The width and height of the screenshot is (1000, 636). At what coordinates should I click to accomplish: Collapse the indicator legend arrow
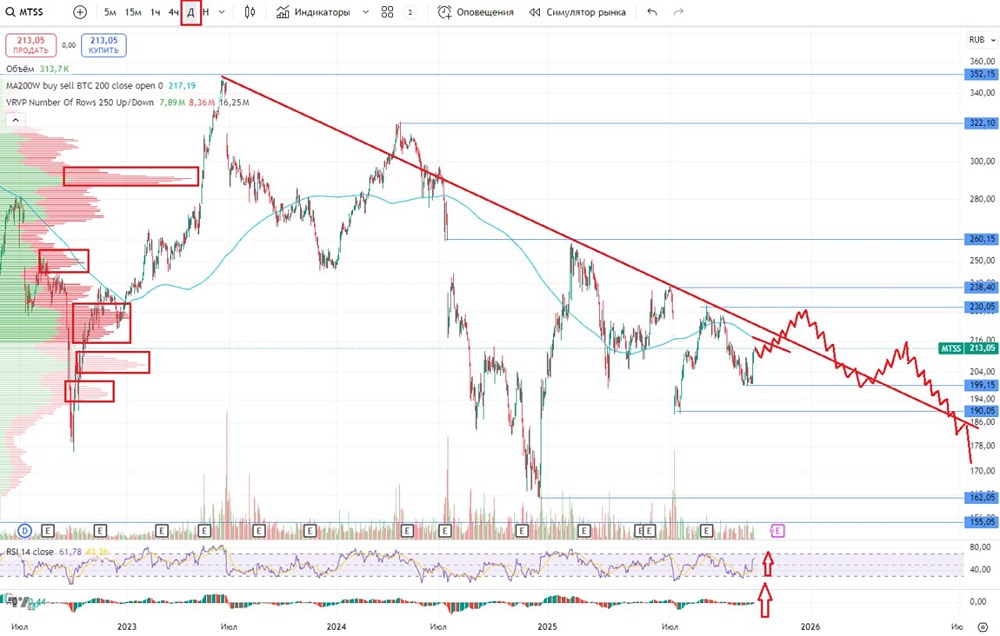(15, 119)
